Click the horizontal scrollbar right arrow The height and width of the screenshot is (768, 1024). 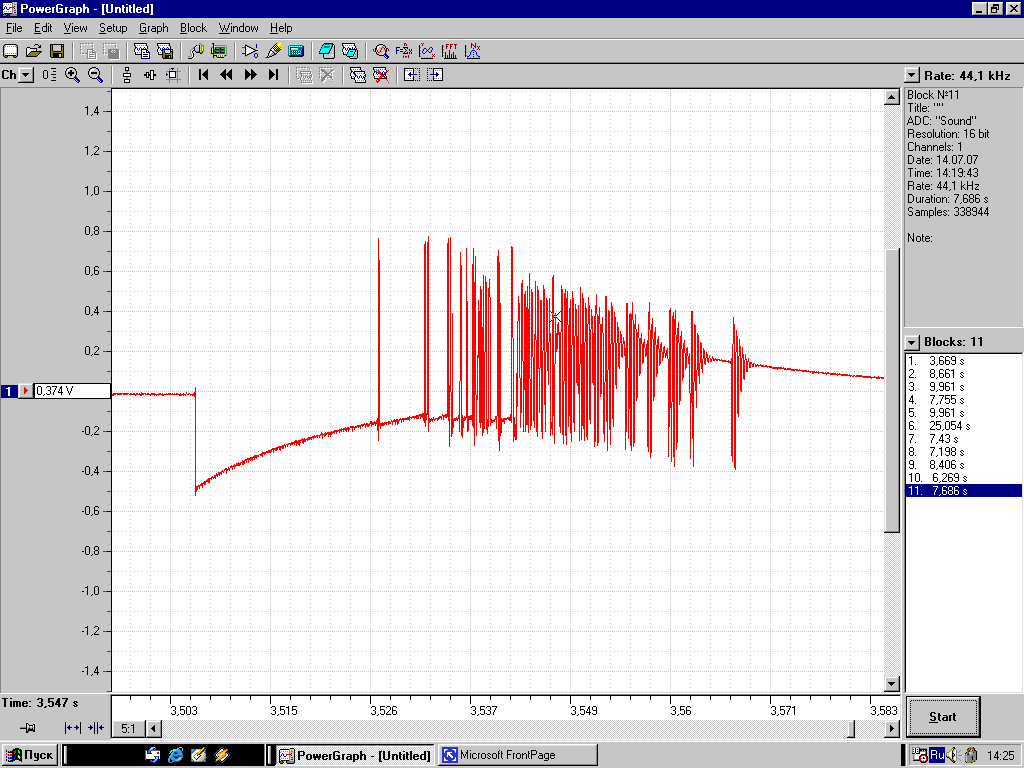click(892, 728)
